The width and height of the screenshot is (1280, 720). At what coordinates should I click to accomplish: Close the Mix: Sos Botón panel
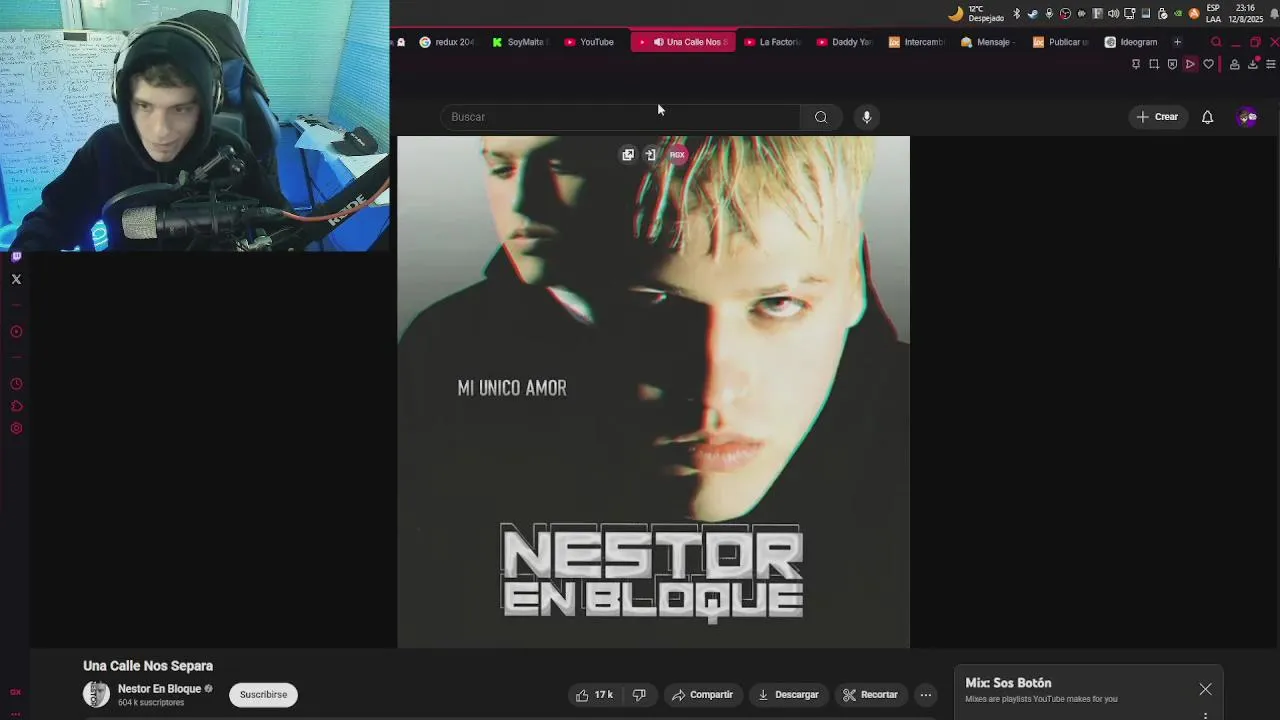(1205, 689)
